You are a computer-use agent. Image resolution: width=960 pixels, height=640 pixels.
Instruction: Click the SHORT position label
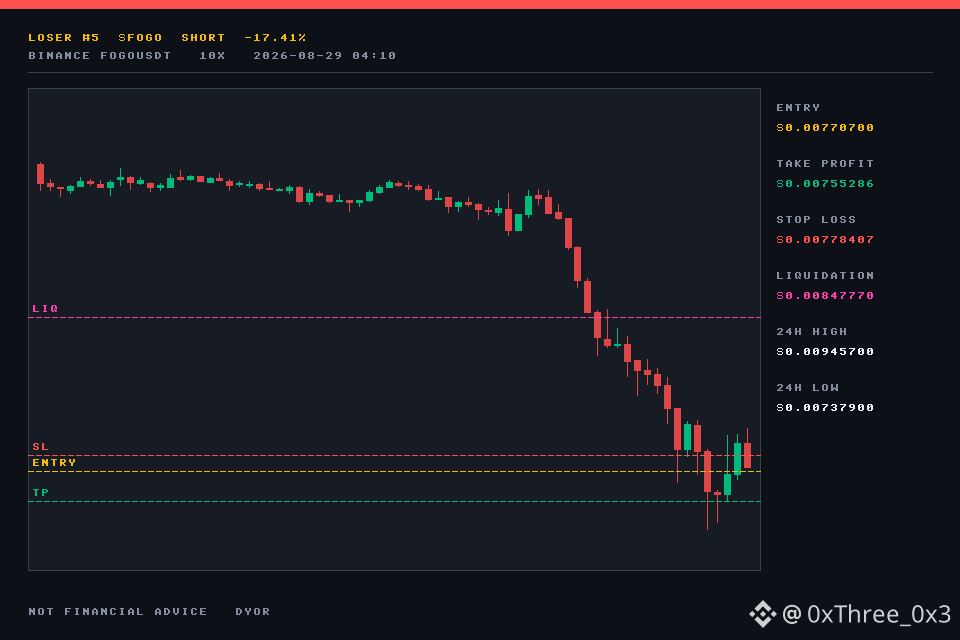[x=203, y=38]
